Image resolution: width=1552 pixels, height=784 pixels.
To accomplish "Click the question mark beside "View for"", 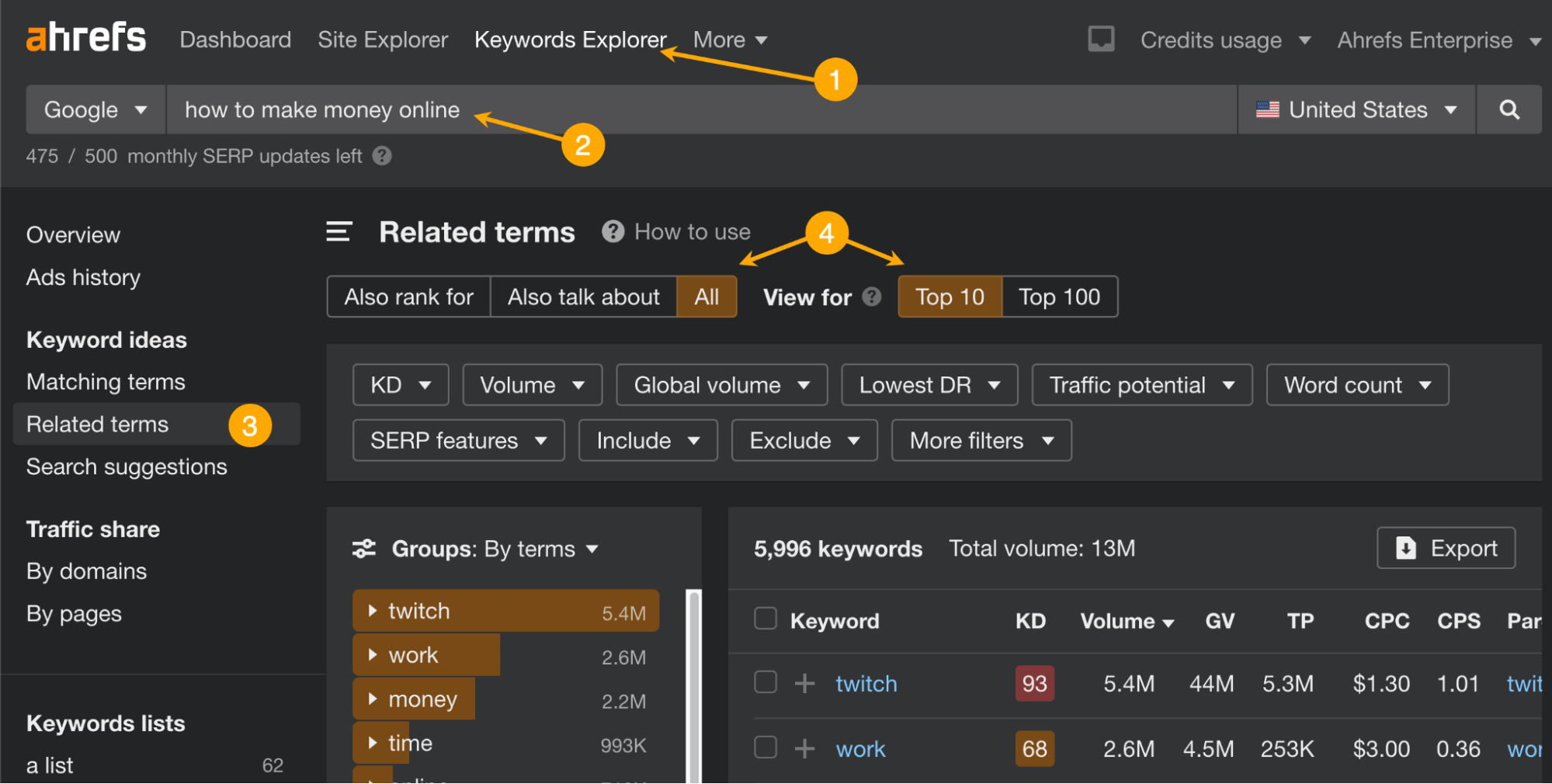I will point(871,296).
